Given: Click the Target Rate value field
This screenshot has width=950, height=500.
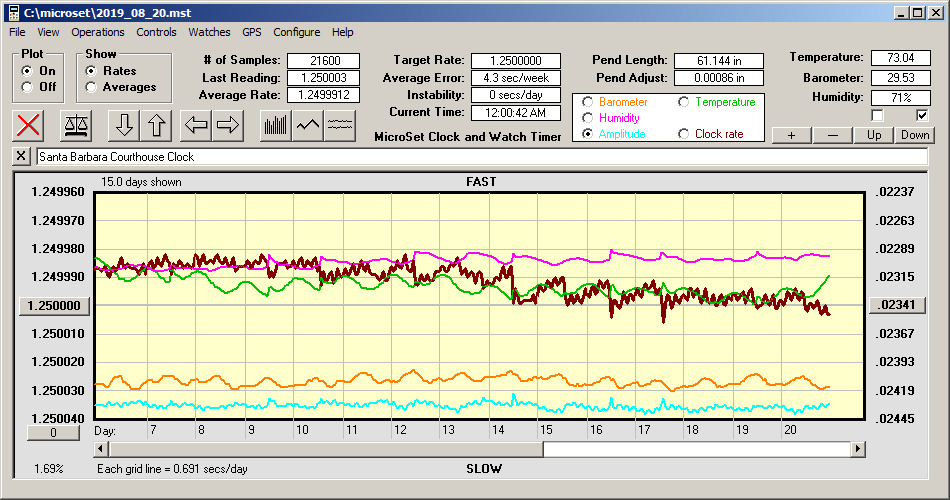Looking at the screenshot, I should 516,61.
